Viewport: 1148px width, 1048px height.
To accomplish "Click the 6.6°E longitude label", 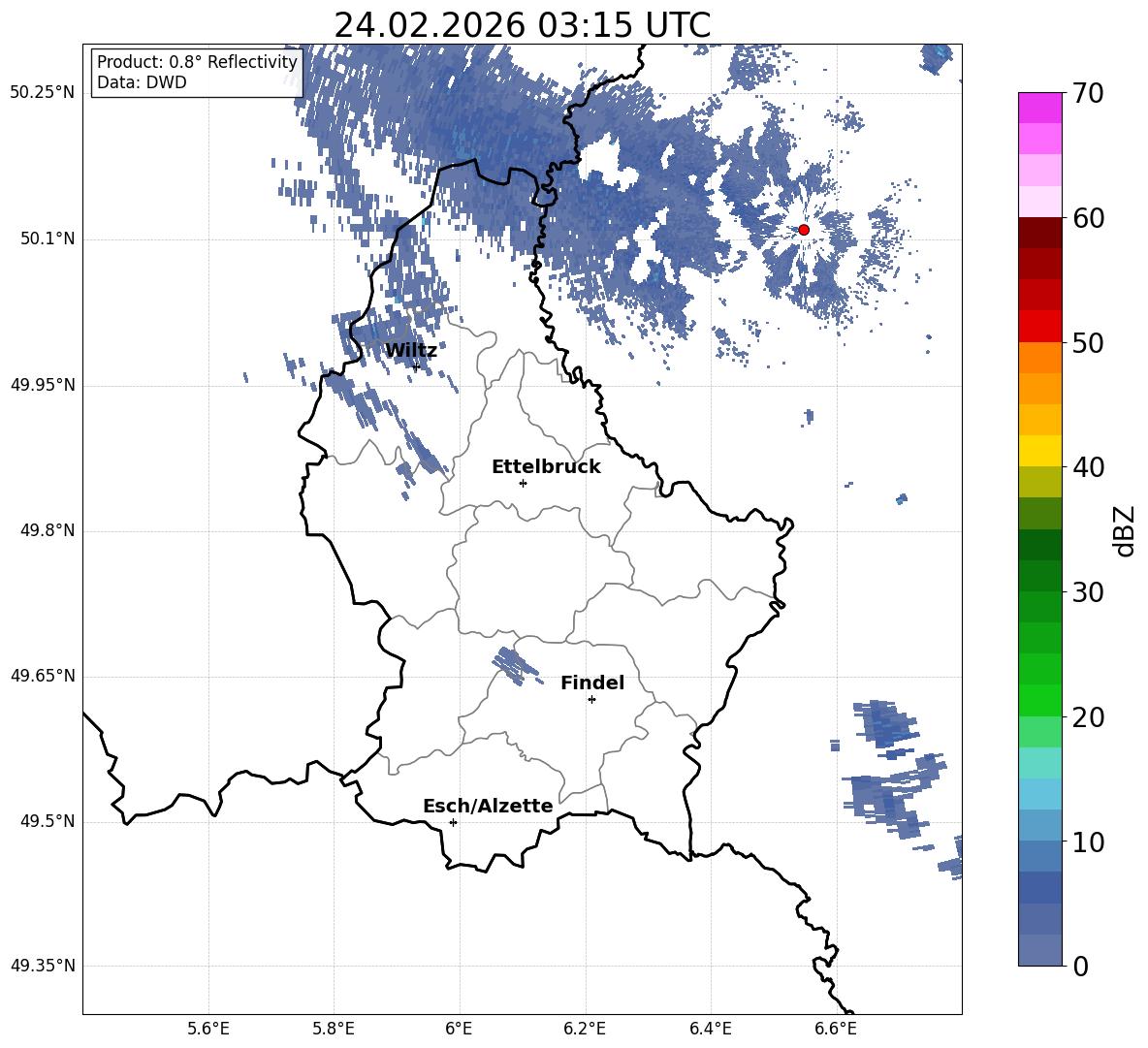I will 836,1029.
